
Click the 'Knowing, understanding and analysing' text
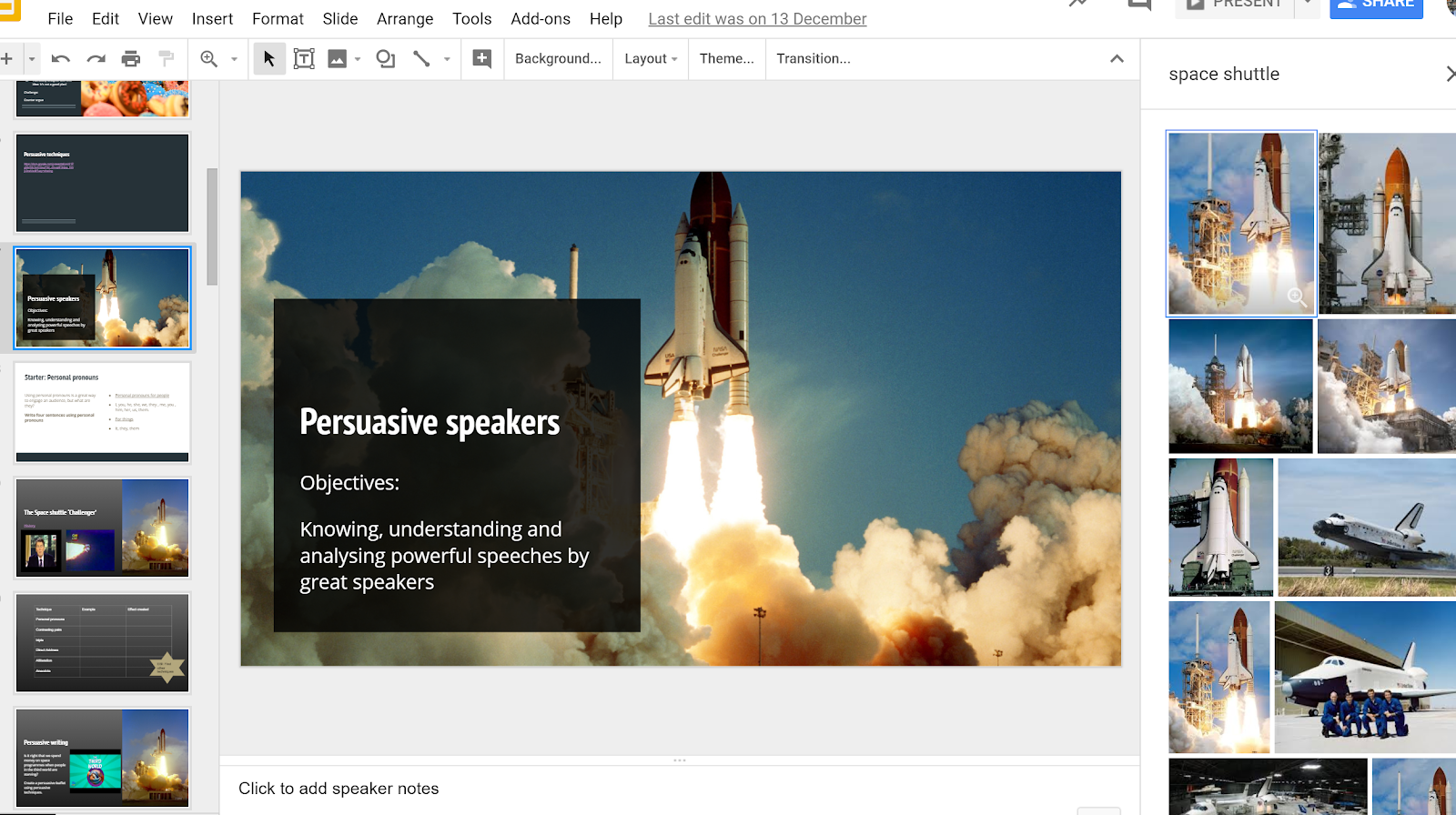click(x=444, y=555)
